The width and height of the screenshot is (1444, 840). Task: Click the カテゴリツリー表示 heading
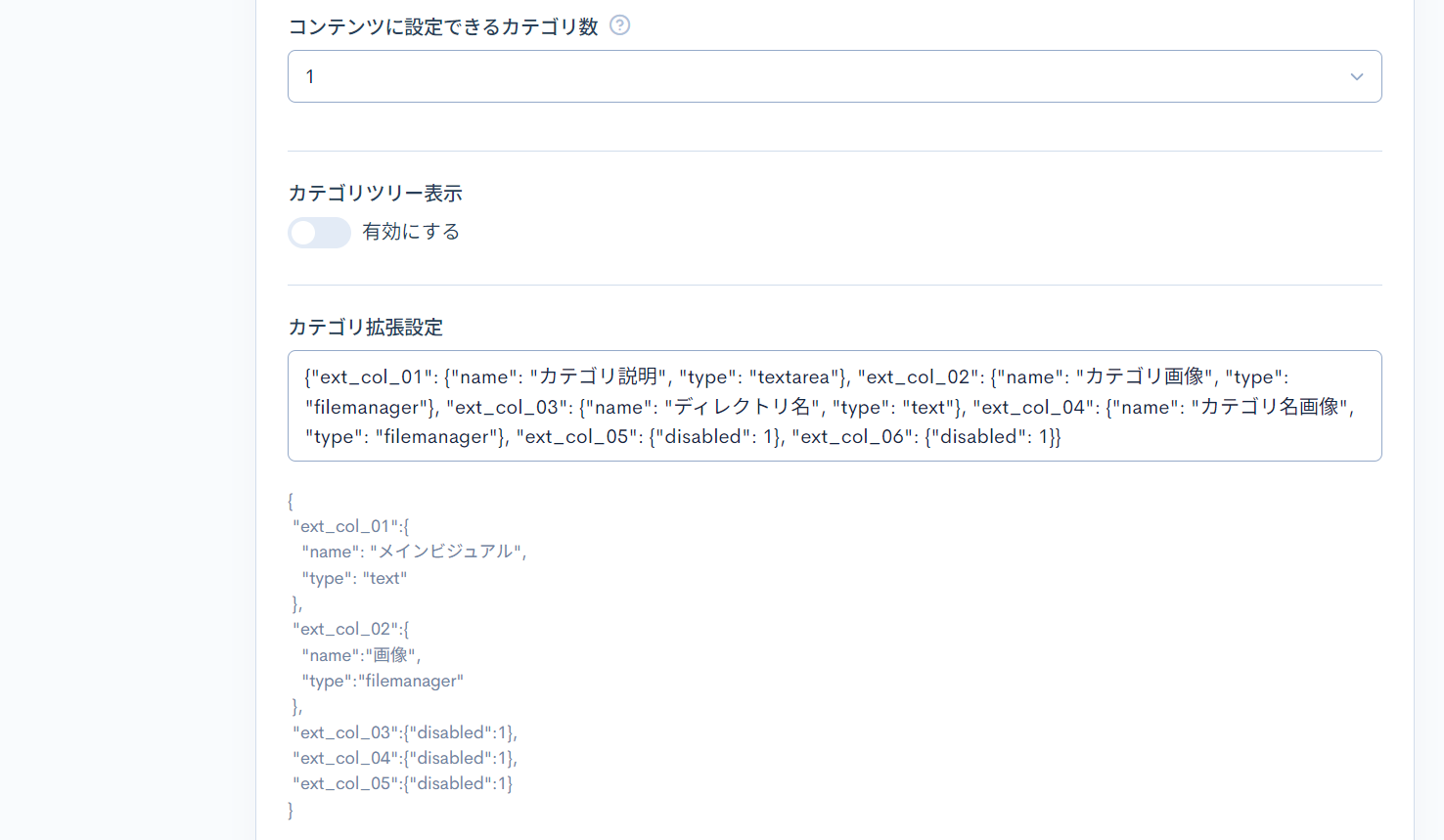375,194
